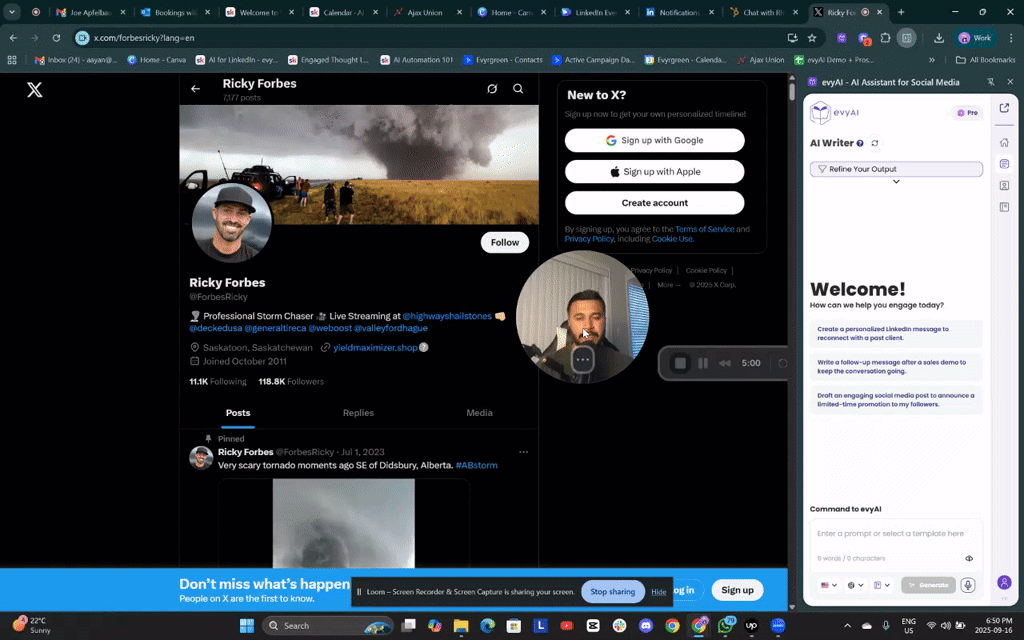Switch to the Posts tab
Screen dimensions: 1024x640
click(238, 413)
